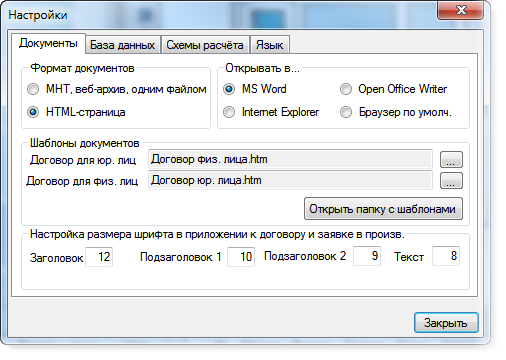
Task: Click the Договор для юр. лиц label
Action: click(x=83, y=160)
